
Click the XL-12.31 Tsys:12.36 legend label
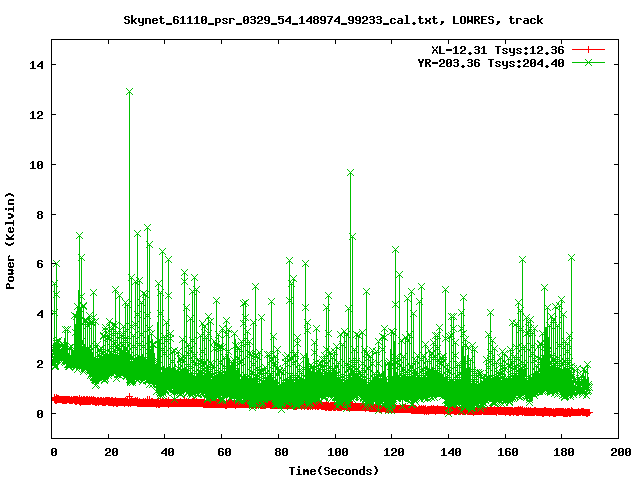click(x=498, y=50)
